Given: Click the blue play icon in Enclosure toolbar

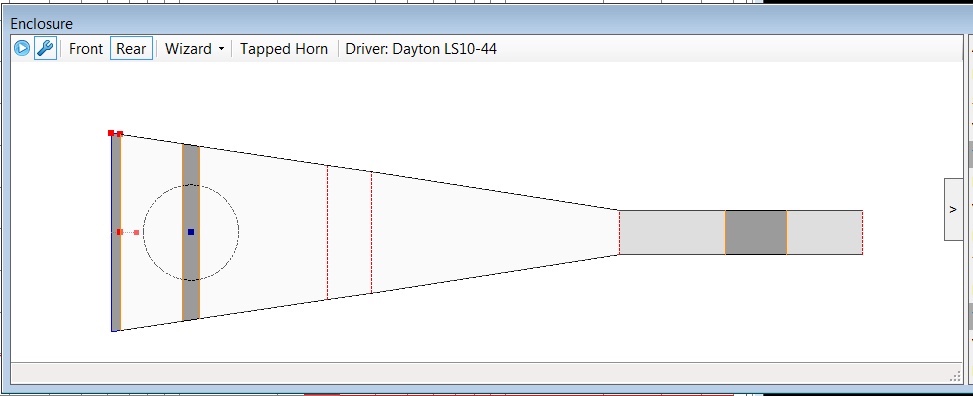Looking at the screenshot, I should [22, 48].
